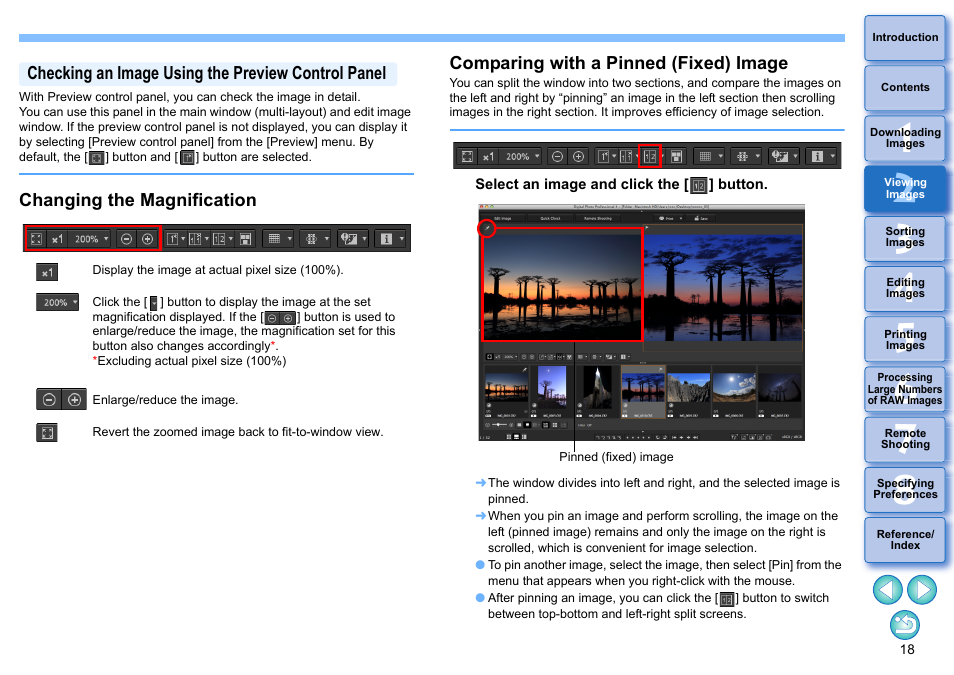
Task: Click the info icon in the Pinned Image toolbar
Action: (x=817, y=156)
